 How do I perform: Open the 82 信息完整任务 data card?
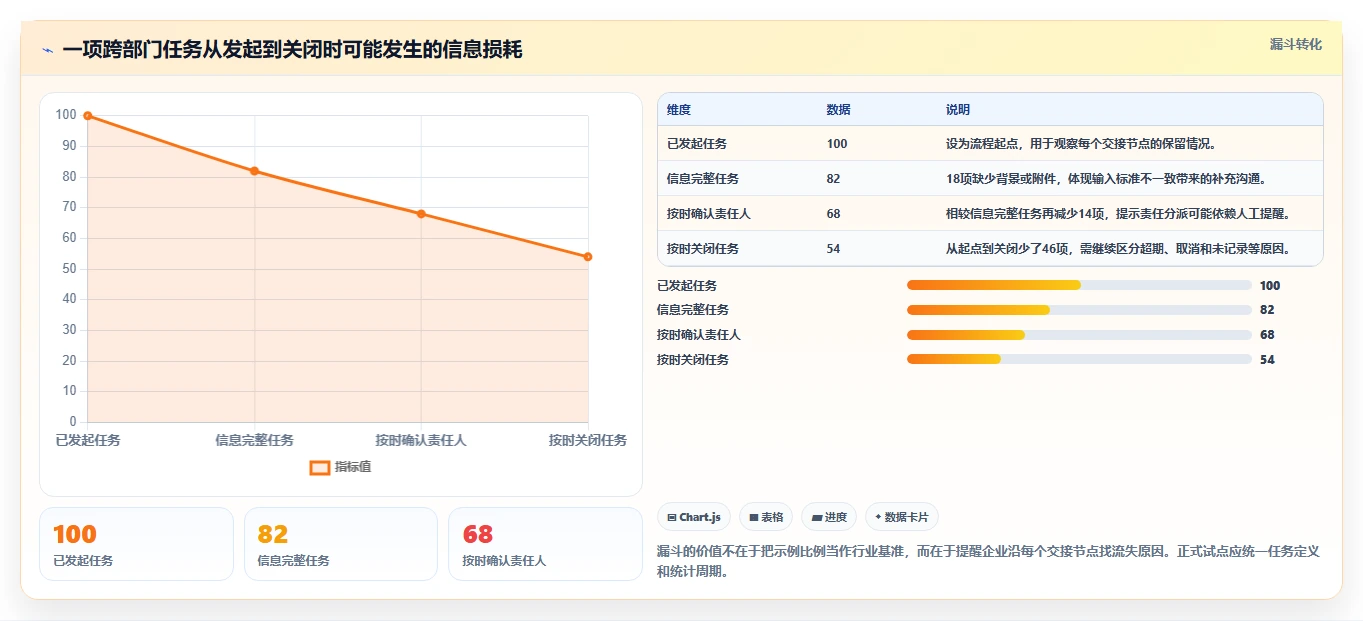click(x=341, y=544)
